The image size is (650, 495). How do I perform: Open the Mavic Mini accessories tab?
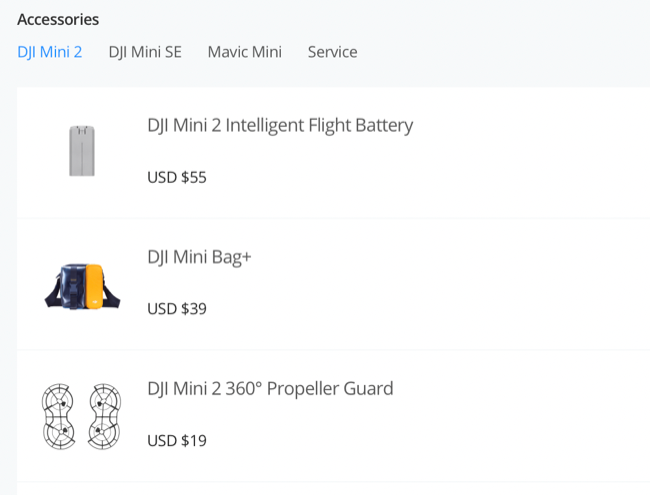pos(244,52)
